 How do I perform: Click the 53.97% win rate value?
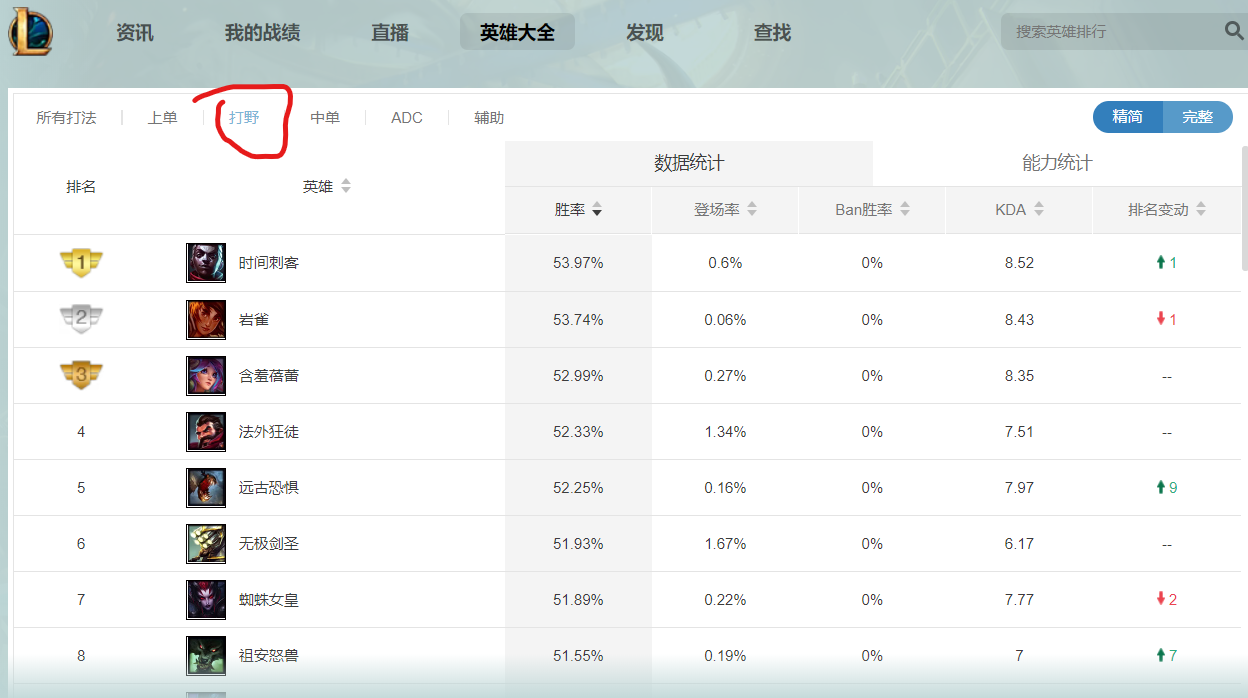578,263
